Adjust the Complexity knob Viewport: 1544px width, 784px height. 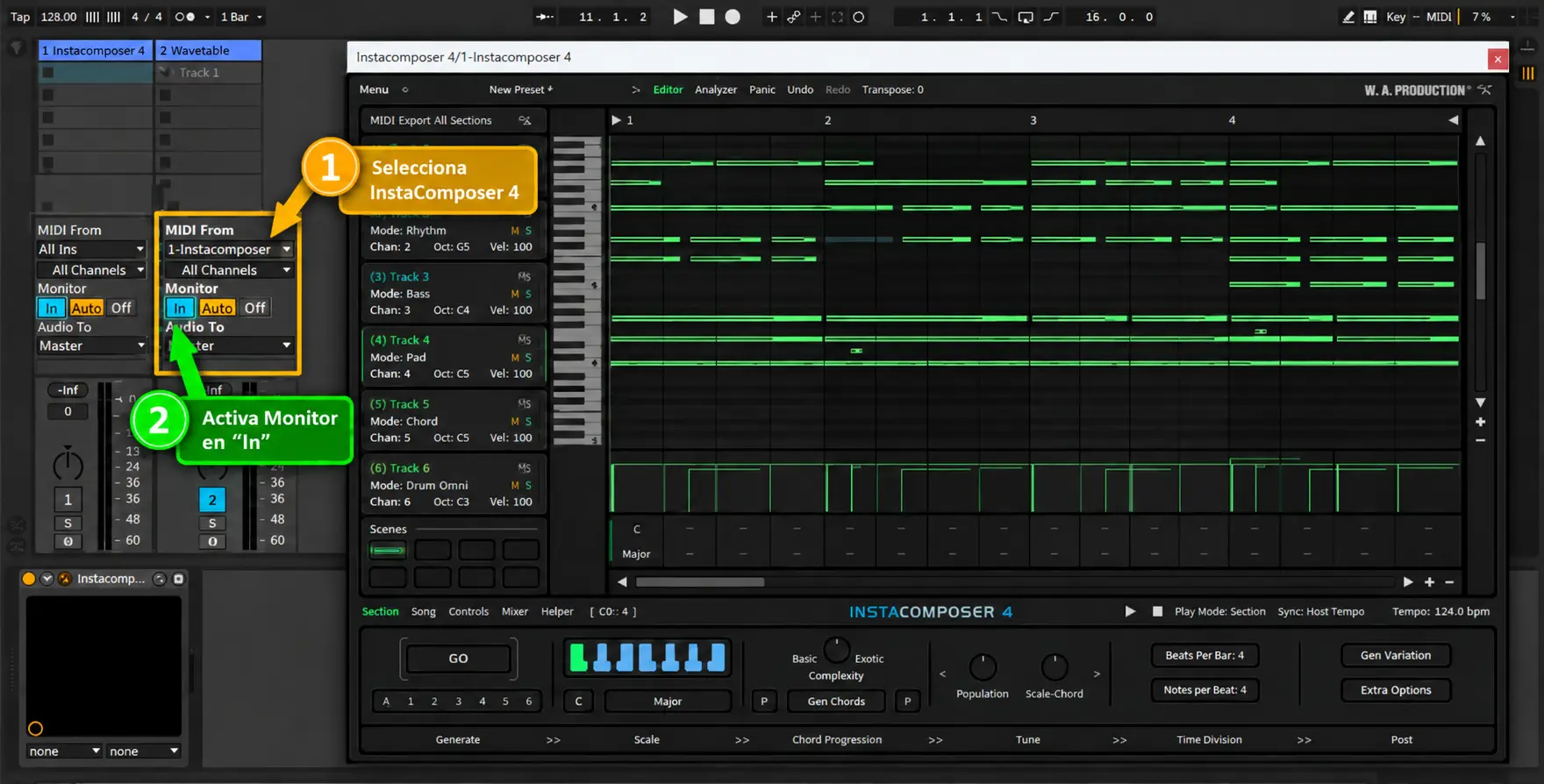837,651
